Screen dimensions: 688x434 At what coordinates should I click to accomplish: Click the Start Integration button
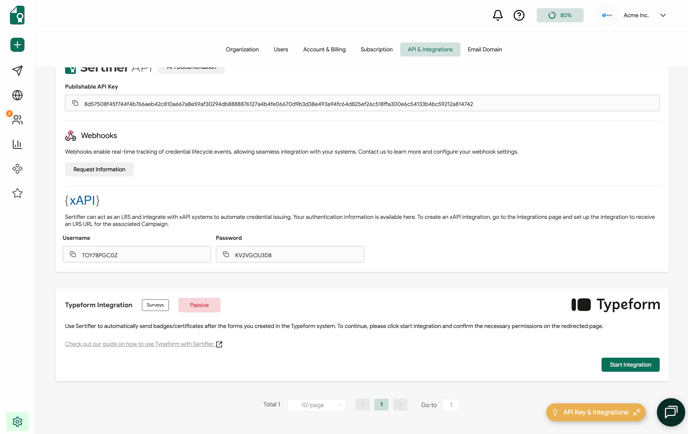click(630, 365)
